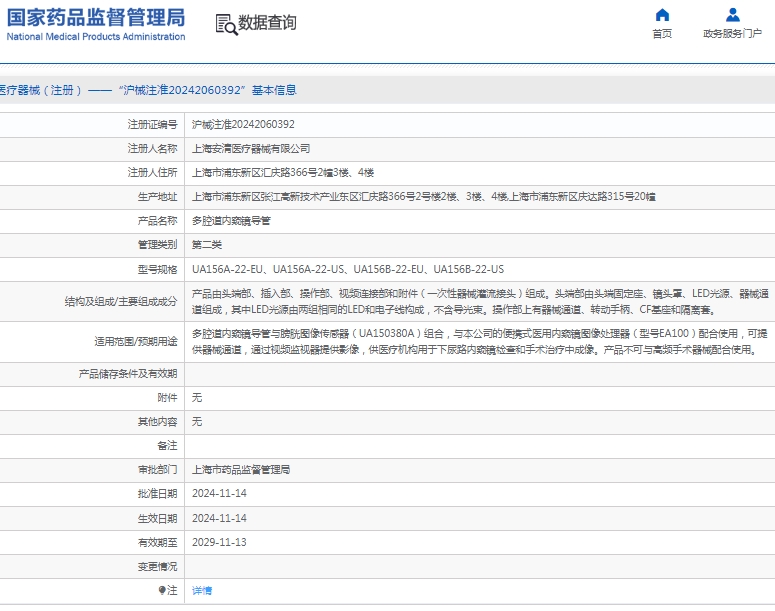
Task: Click the 数据查询 heading text
Action: (x=267, y=23)
